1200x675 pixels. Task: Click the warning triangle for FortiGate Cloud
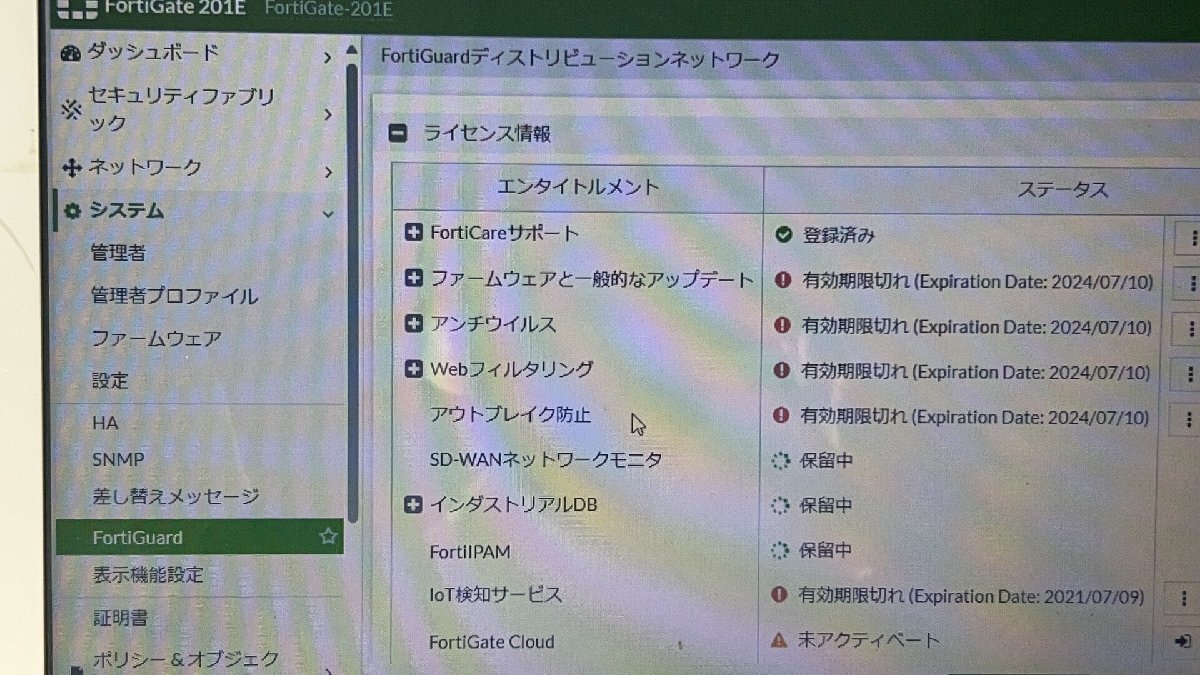point(779,639)
